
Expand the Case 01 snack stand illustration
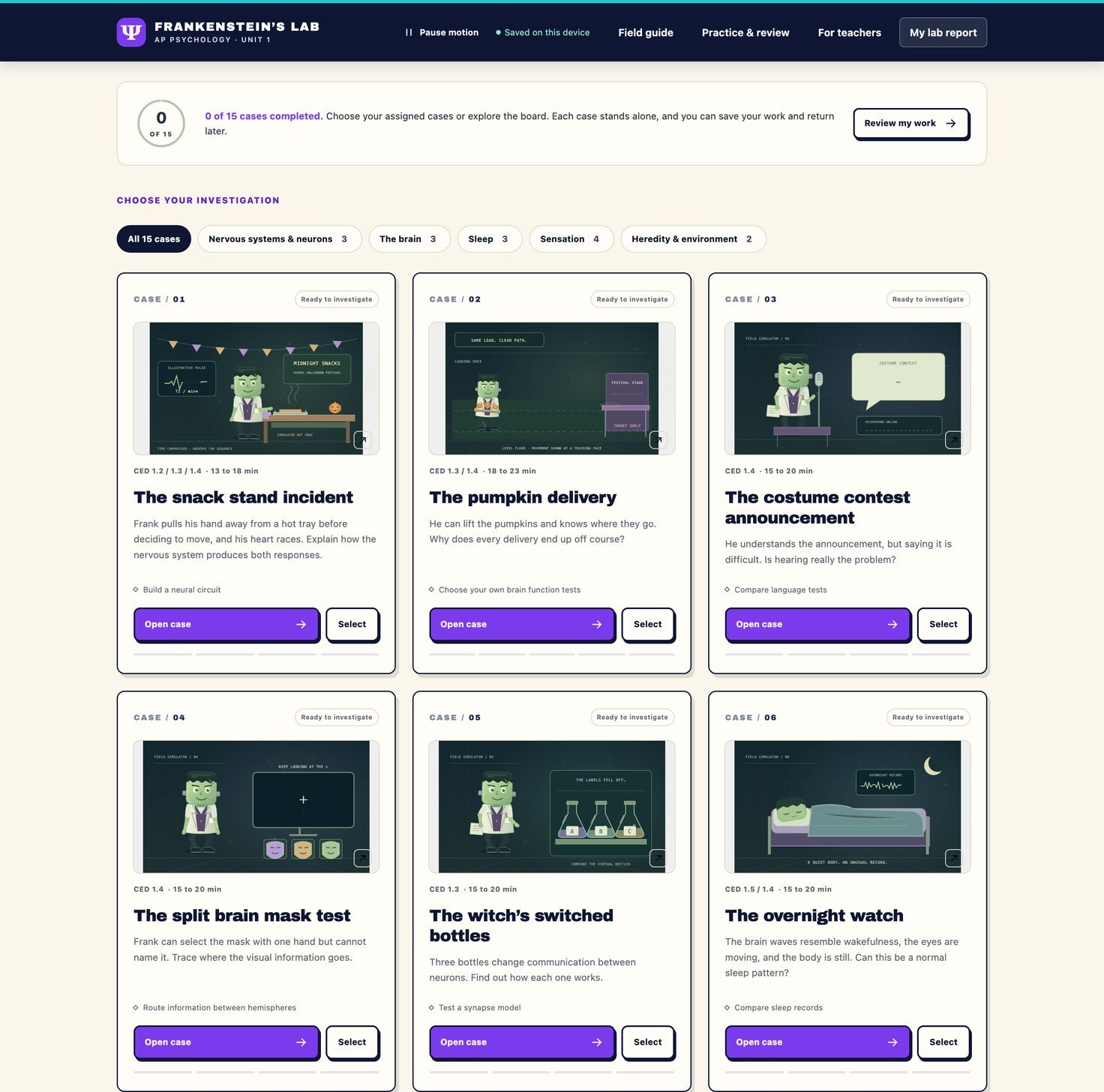coord(362,439)
